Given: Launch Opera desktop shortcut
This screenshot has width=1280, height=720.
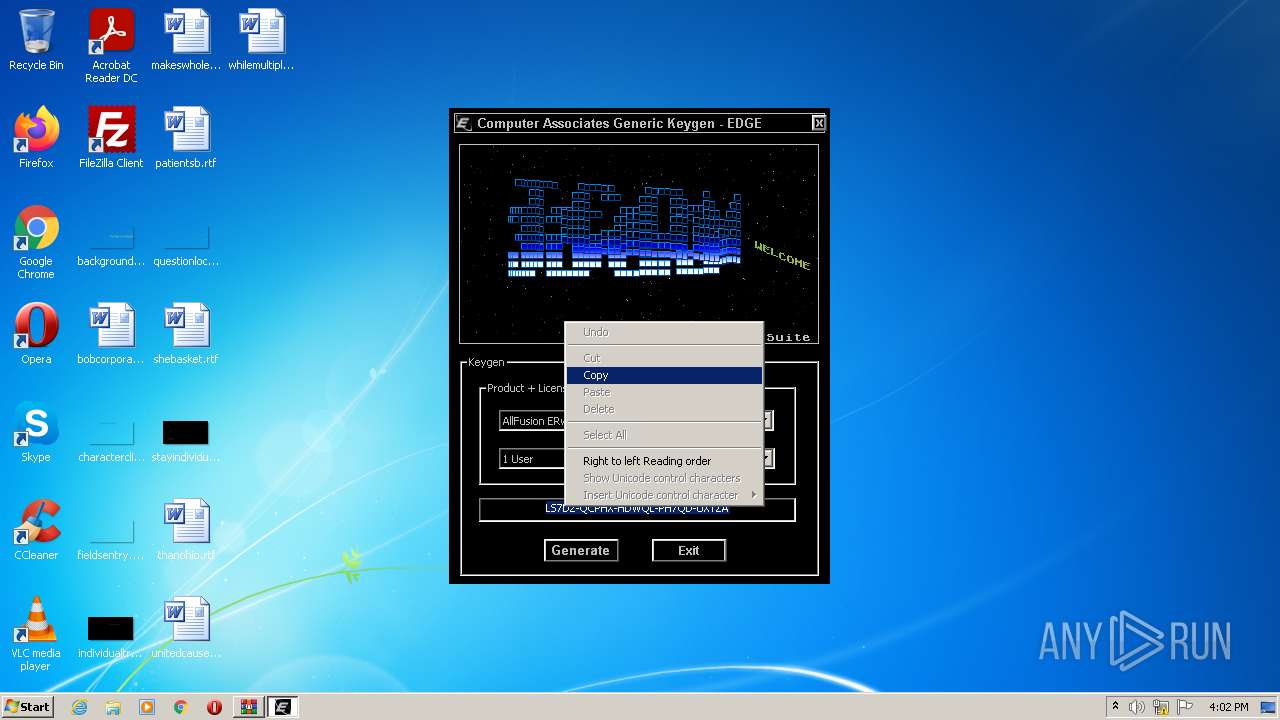Looking at the screenshot, I should [x=36, y=334].
